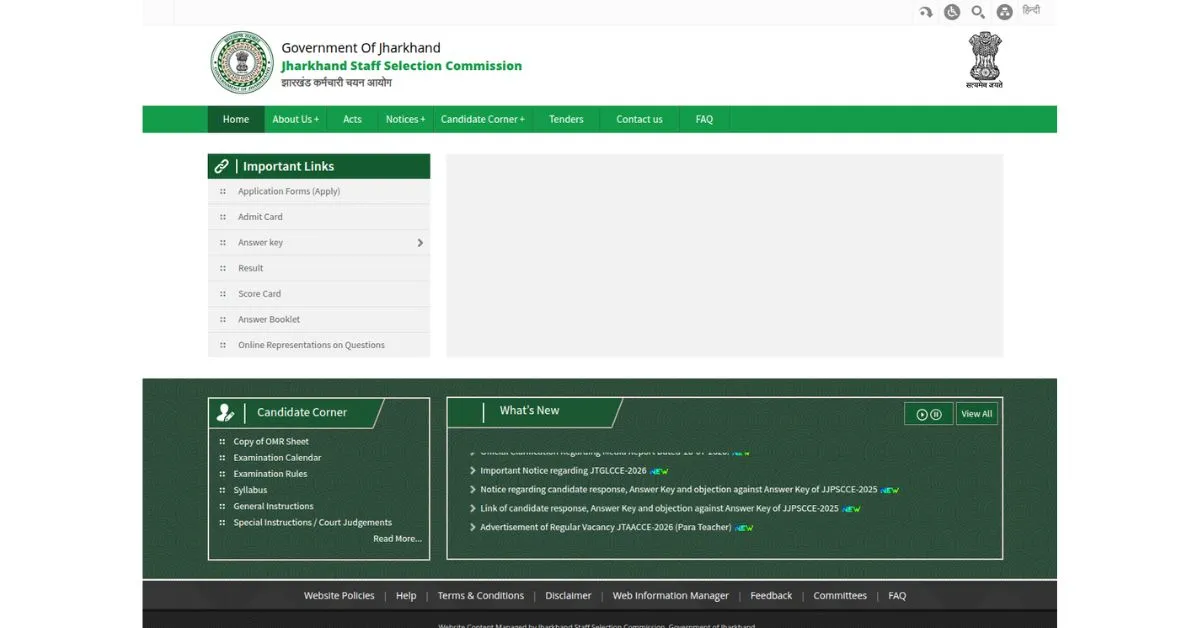Open Web Information Manager footer link
The width and height of the screenshot is (1200, 628).
pos(671,596)
